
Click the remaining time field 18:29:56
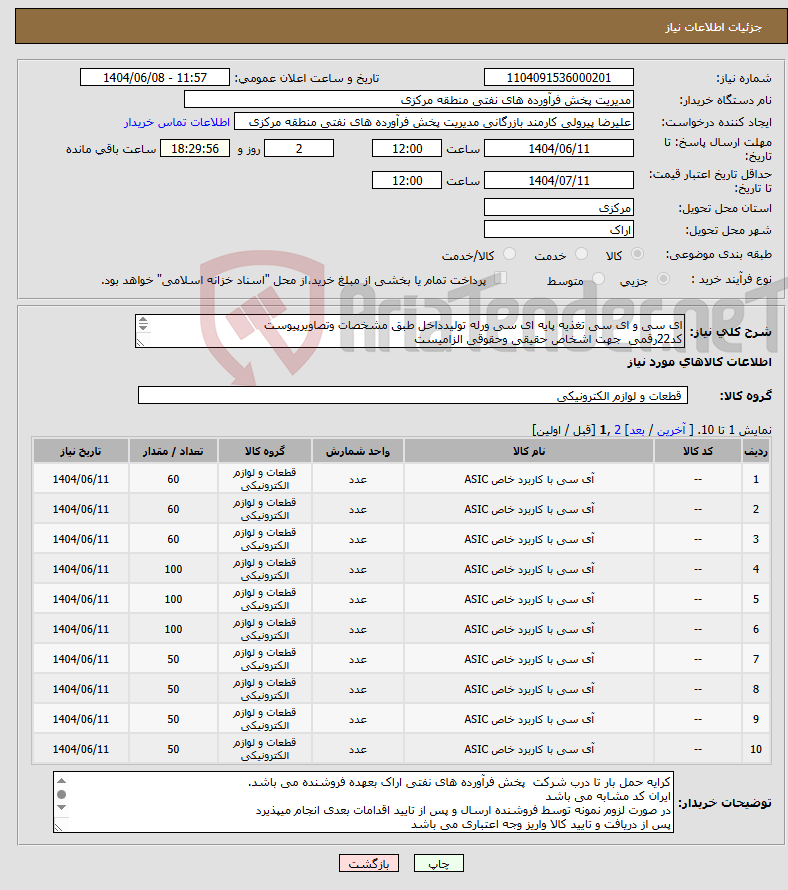(x=195, y=149)
